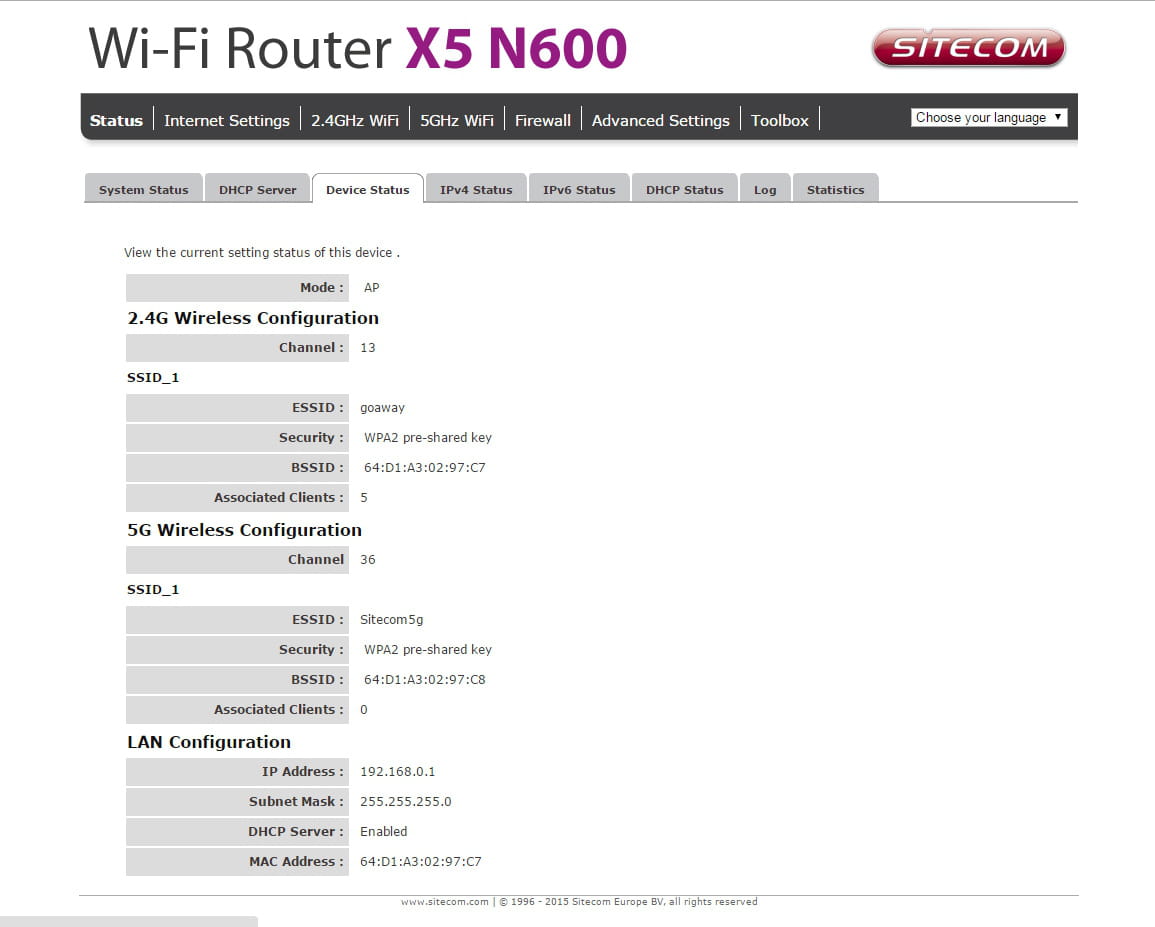Show the Statistics tab
Image resolution: width=1155 pixels, height=927 pixels.
(835, 189)
